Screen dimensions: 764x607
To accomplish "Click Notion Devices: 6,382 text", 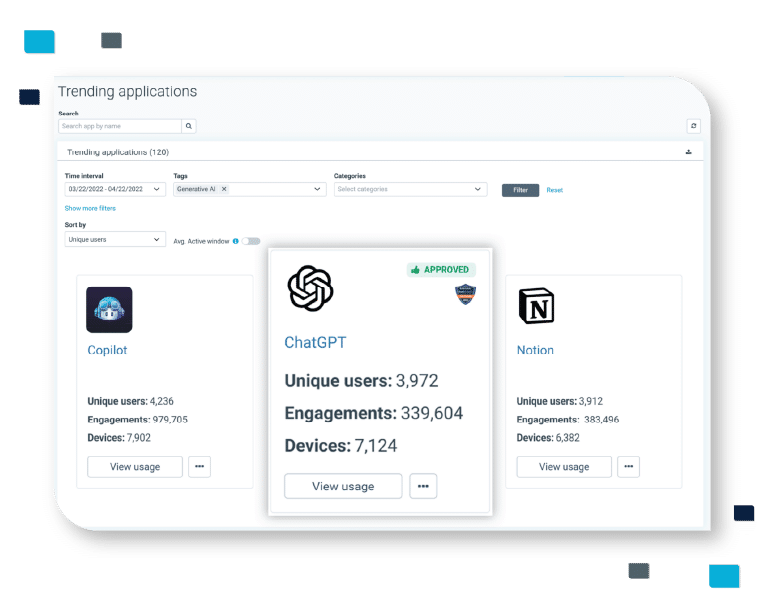I will point(548,437).
